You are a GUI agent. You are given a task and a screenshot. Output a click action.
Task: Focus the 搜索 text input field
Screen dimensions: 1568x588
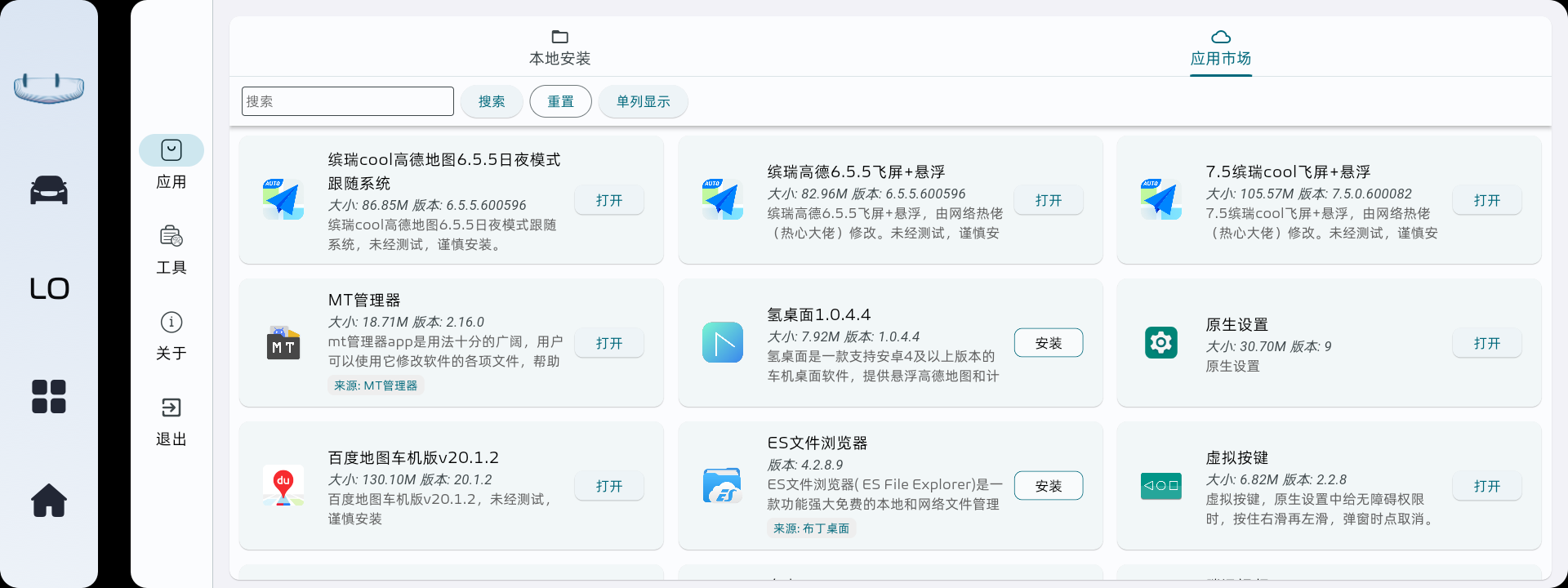pyautogui.click(x=348, y=101)
